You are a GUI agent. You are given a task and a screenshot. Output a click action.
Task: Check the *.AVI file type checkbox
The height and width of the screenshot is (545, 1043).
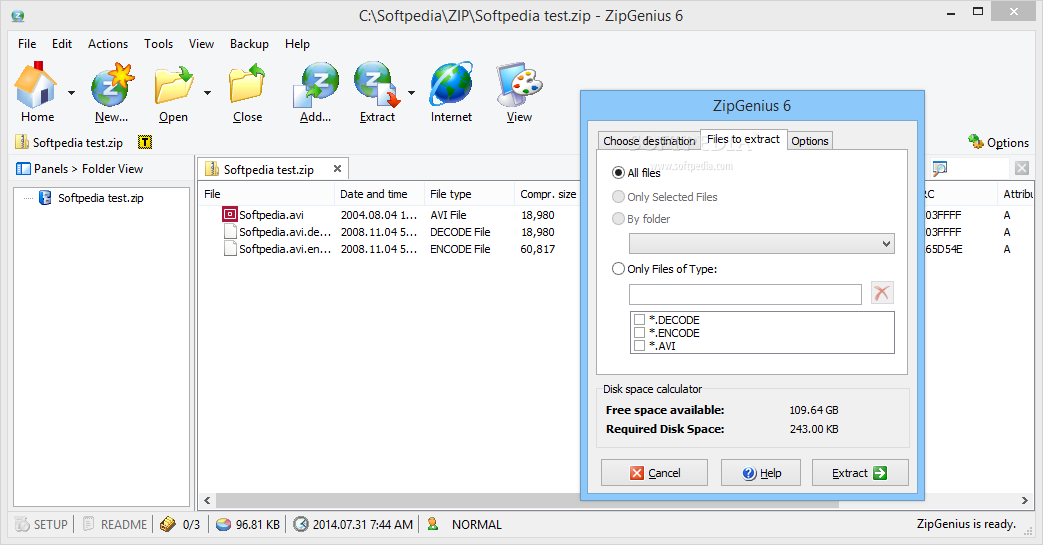639,345
